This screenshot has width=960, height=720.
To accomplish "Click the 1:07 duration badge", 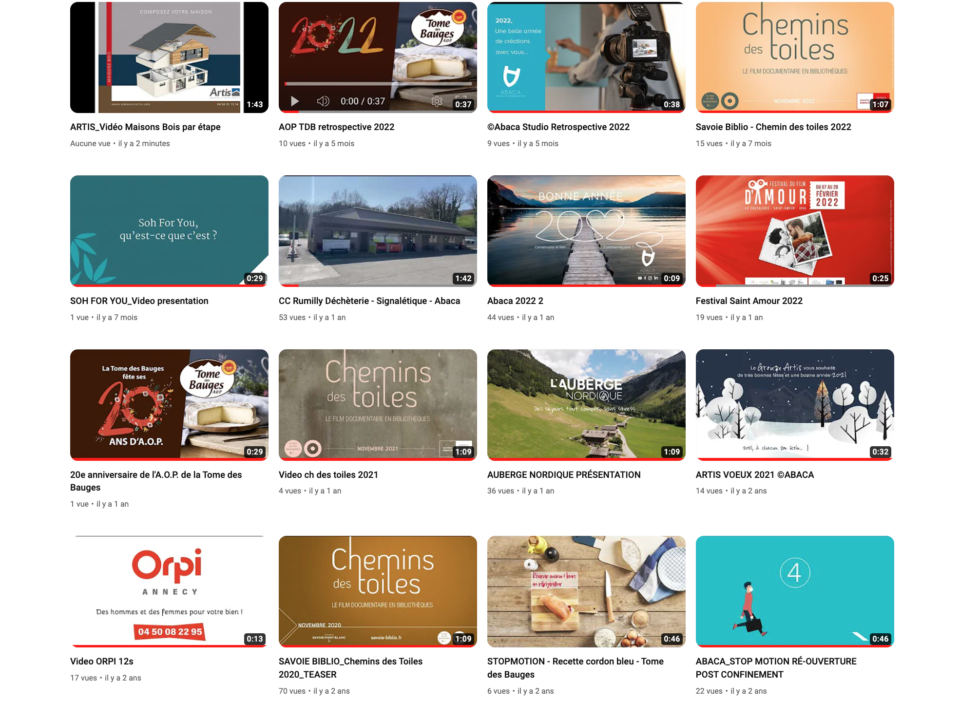I will (x=880, y=105).
